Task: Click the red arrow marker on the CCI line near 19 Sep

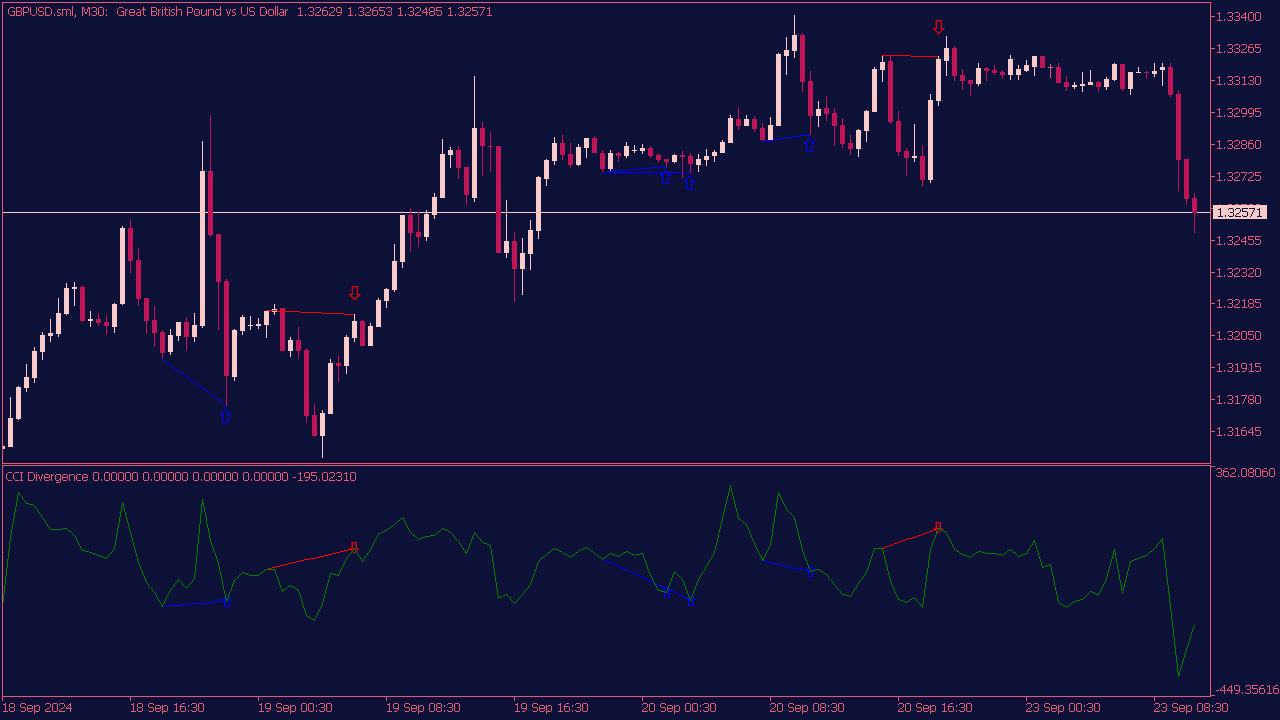Action: click(x=354, y=547)
